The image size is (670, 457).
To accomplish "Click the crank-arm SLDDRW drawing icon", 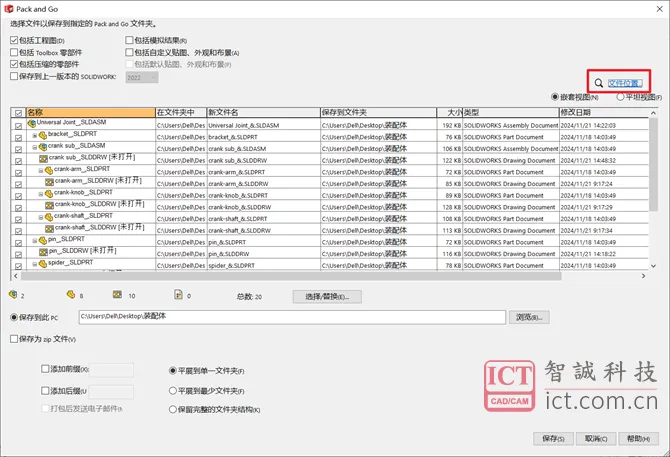I will [50, 182].
